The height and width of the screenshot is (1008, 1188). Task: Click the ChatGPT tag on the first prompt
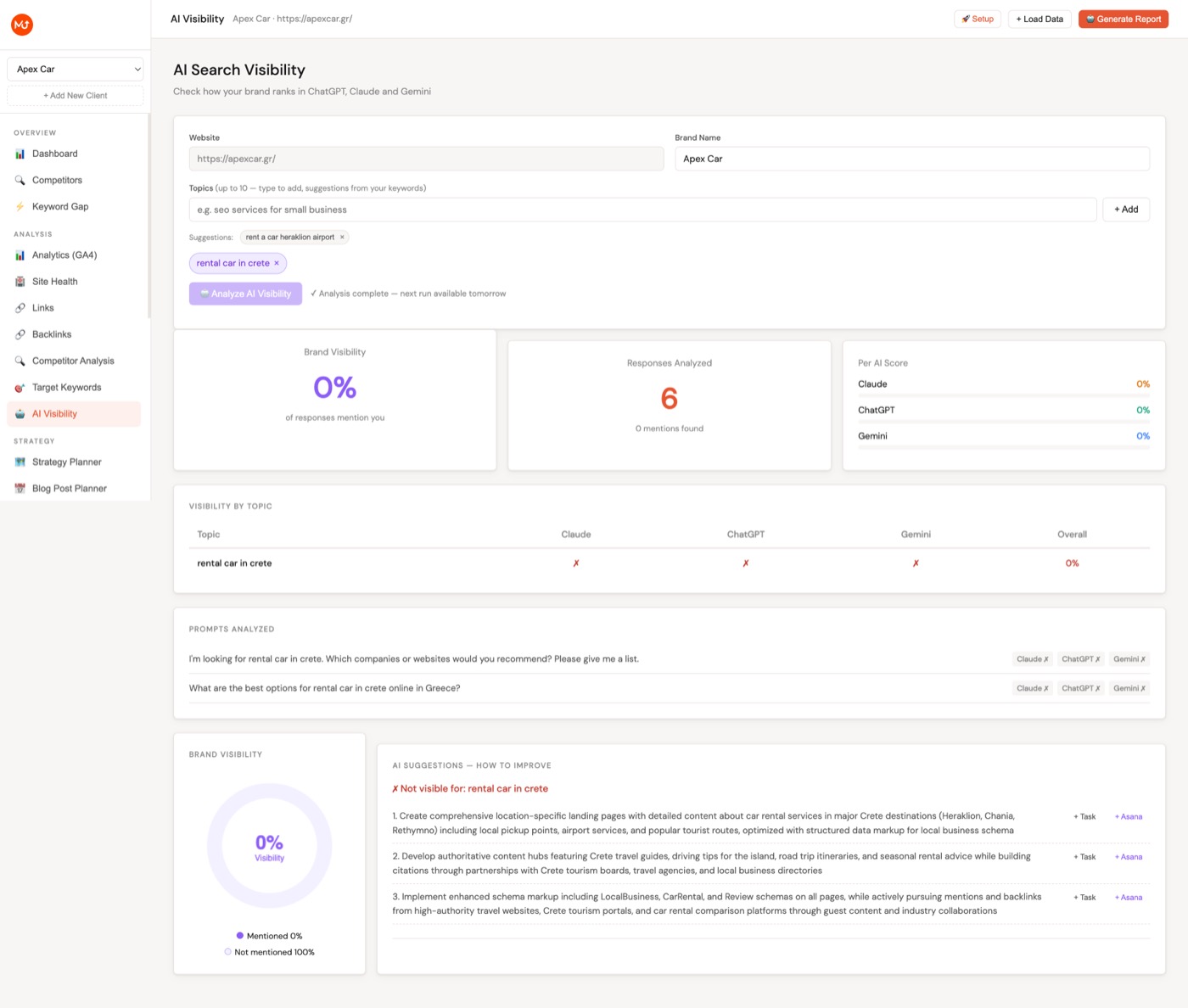point(1080,659)
